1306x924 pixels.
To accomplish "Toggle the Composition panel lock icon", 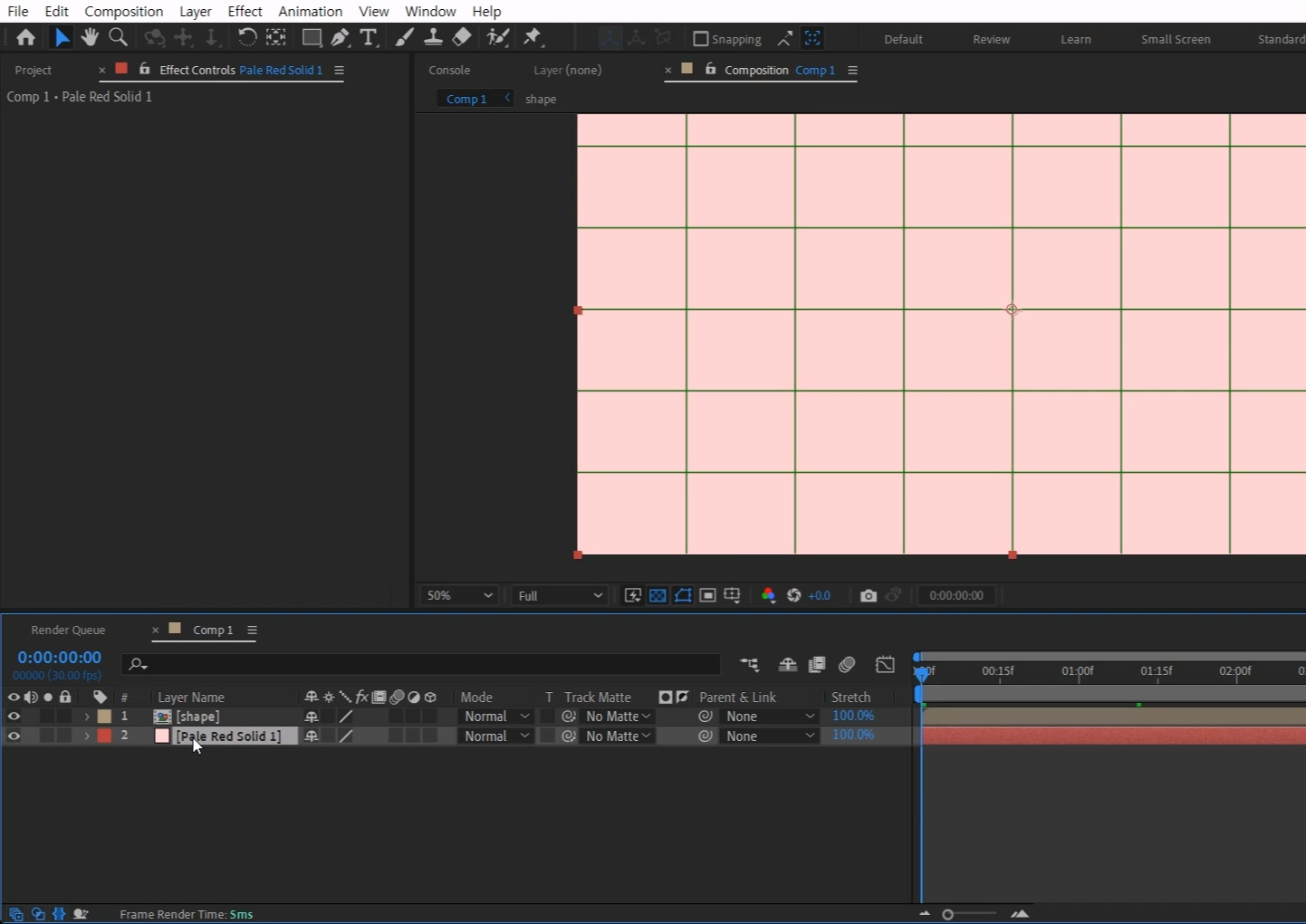I will click(710, 69).
